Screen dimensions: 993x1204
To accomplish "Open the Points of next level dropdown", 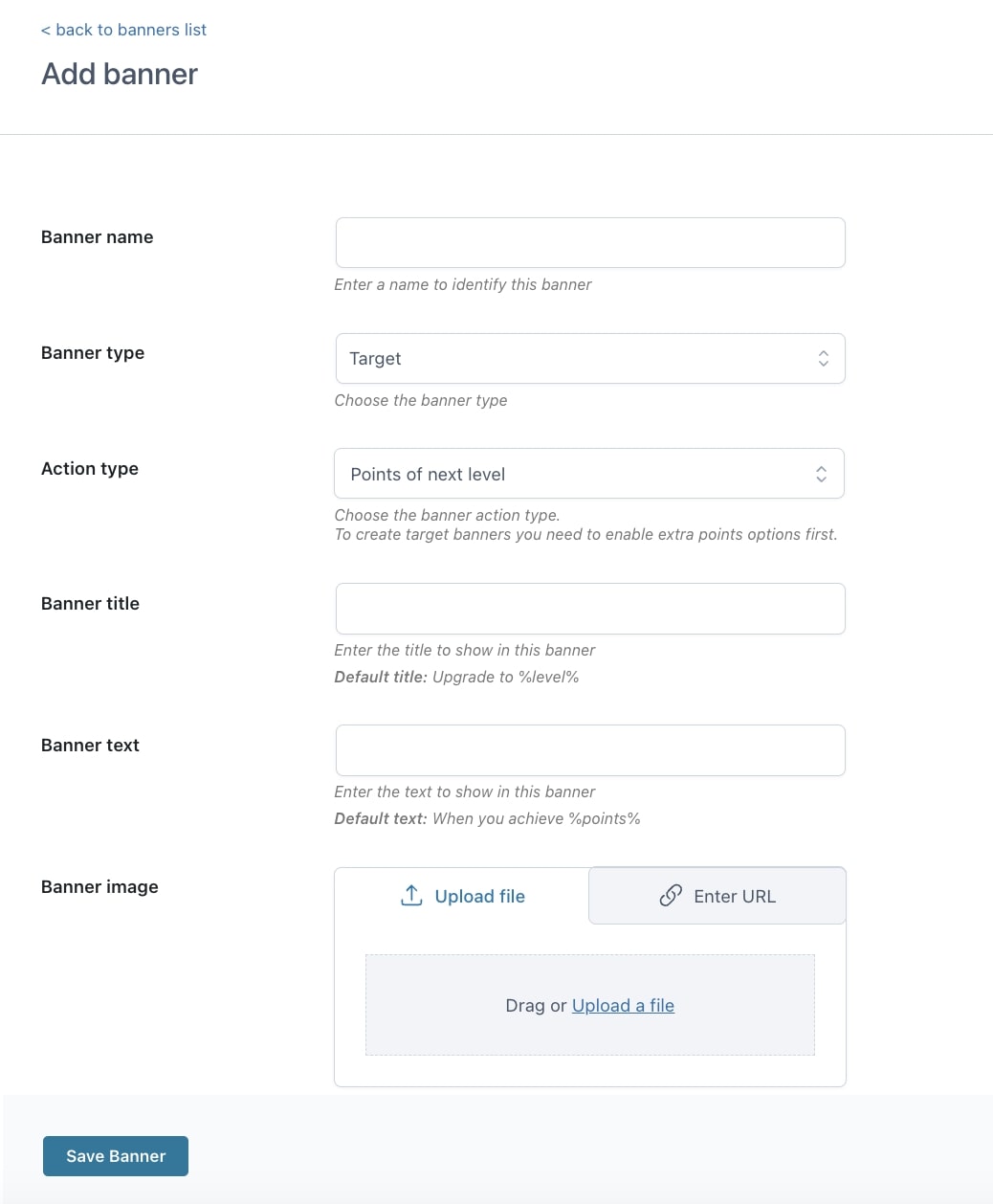I will [x=589, y=474].
